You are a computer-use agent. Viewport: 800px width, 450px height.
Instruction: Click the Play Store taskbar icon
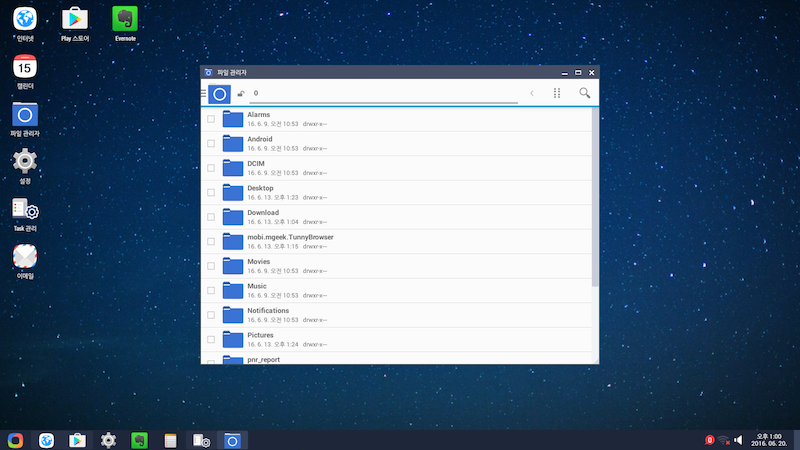pos(78,440)
